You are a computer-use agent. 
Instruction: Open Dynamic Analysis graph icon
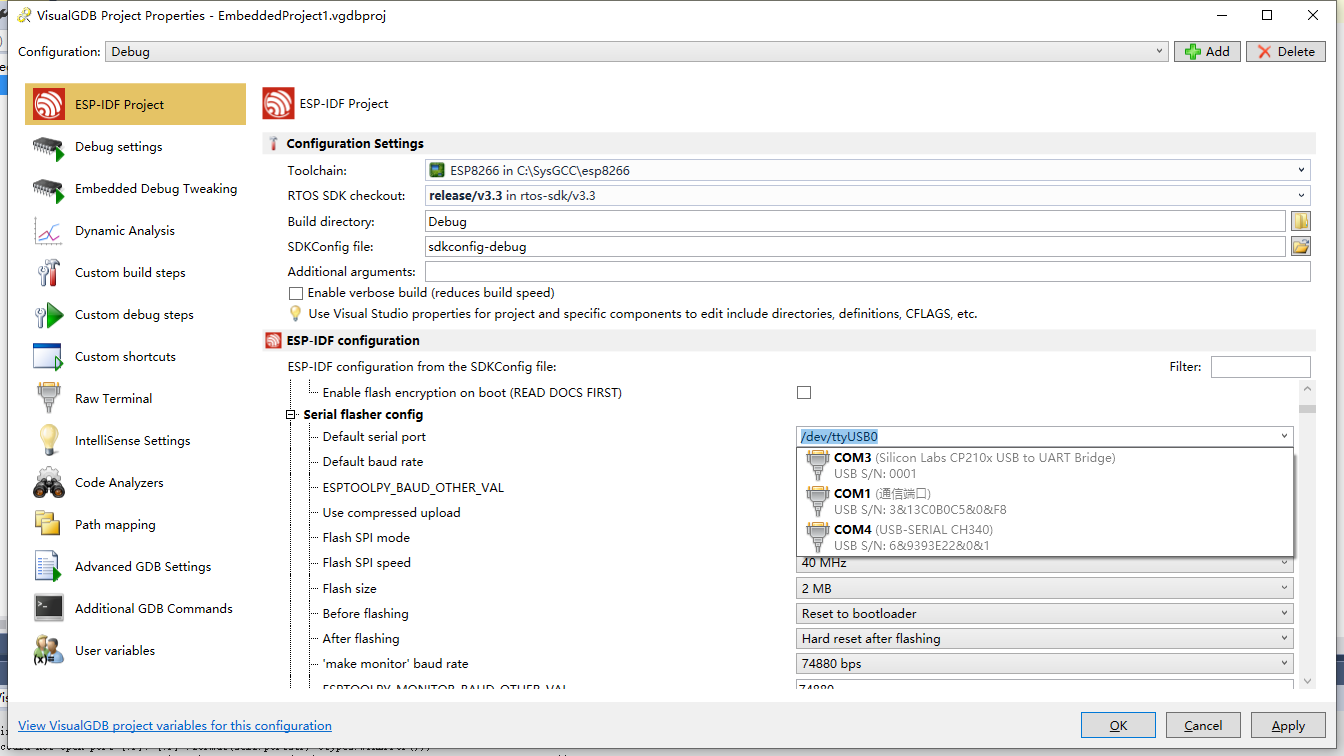pyautogui.click(x=48, y=231)
